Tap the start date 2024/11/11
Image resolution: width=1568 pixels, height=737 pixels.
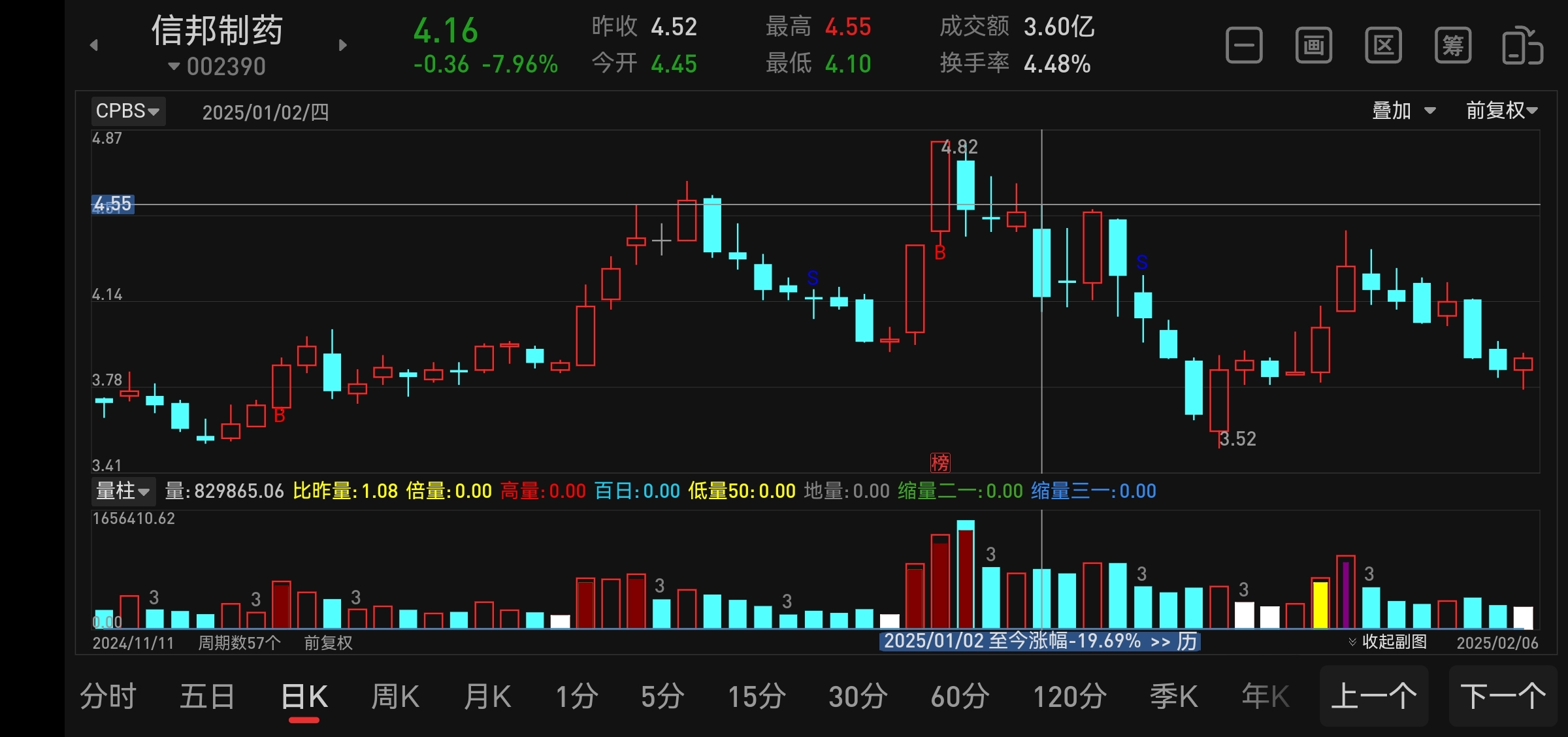[x=133, y=643]
